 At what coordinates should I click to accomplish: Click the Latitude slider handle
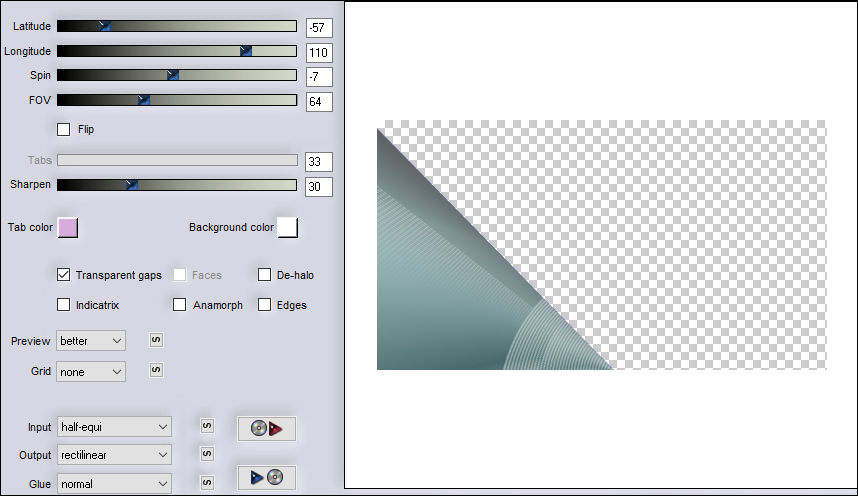[x=105, y=26]
